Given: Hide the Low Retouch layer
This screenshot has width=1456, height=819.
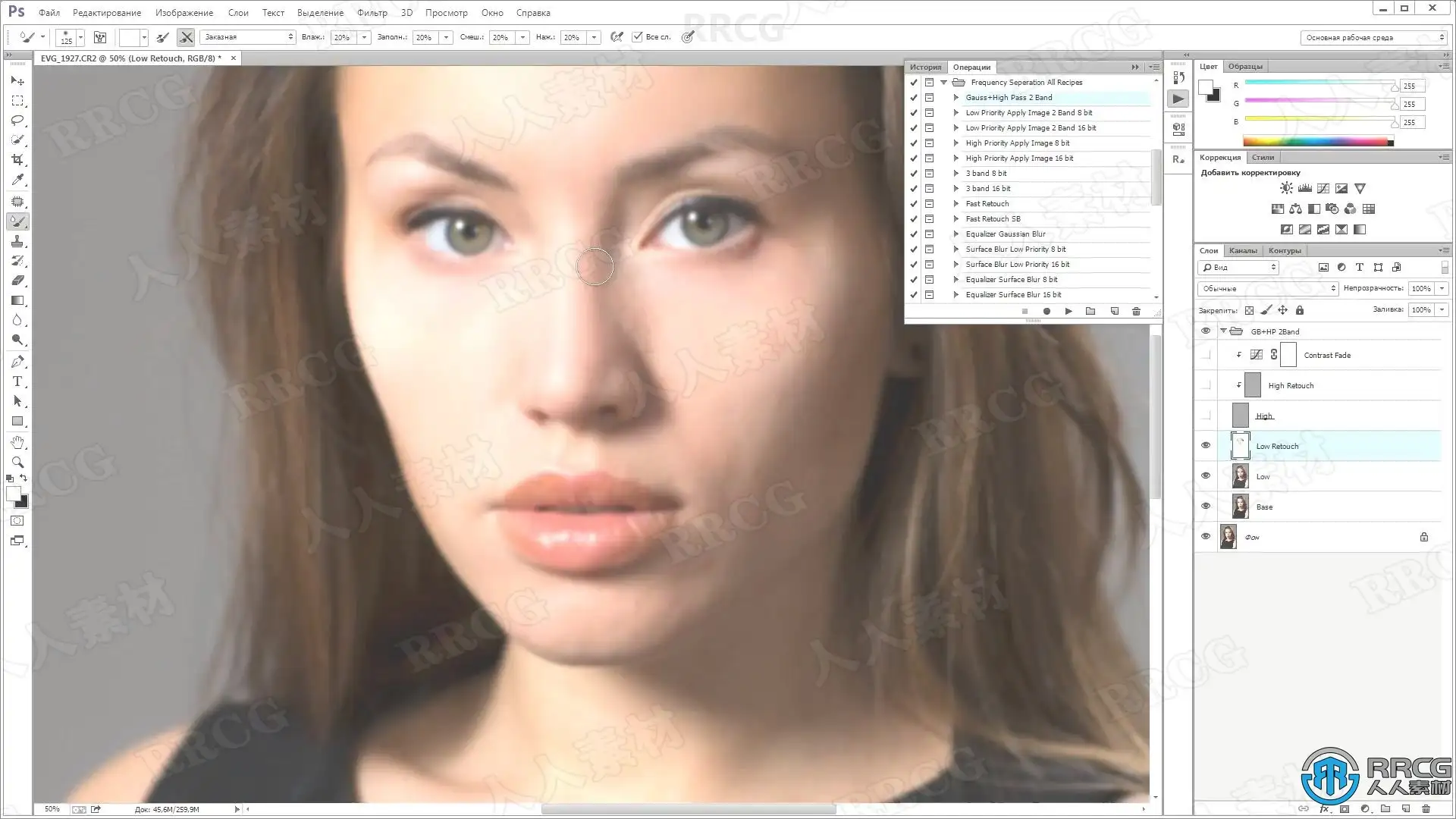Looking at the screenshot, I should [1206, 446].
